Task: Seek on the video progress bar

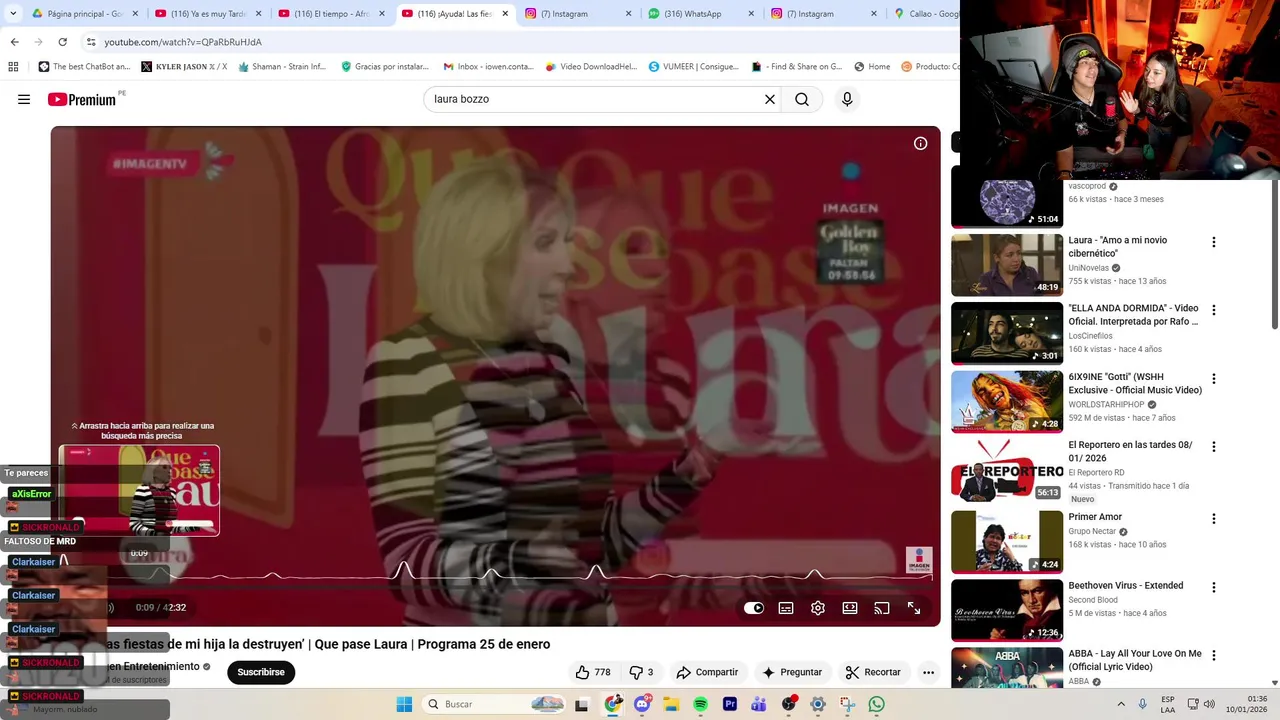Action: coord(495,586)
